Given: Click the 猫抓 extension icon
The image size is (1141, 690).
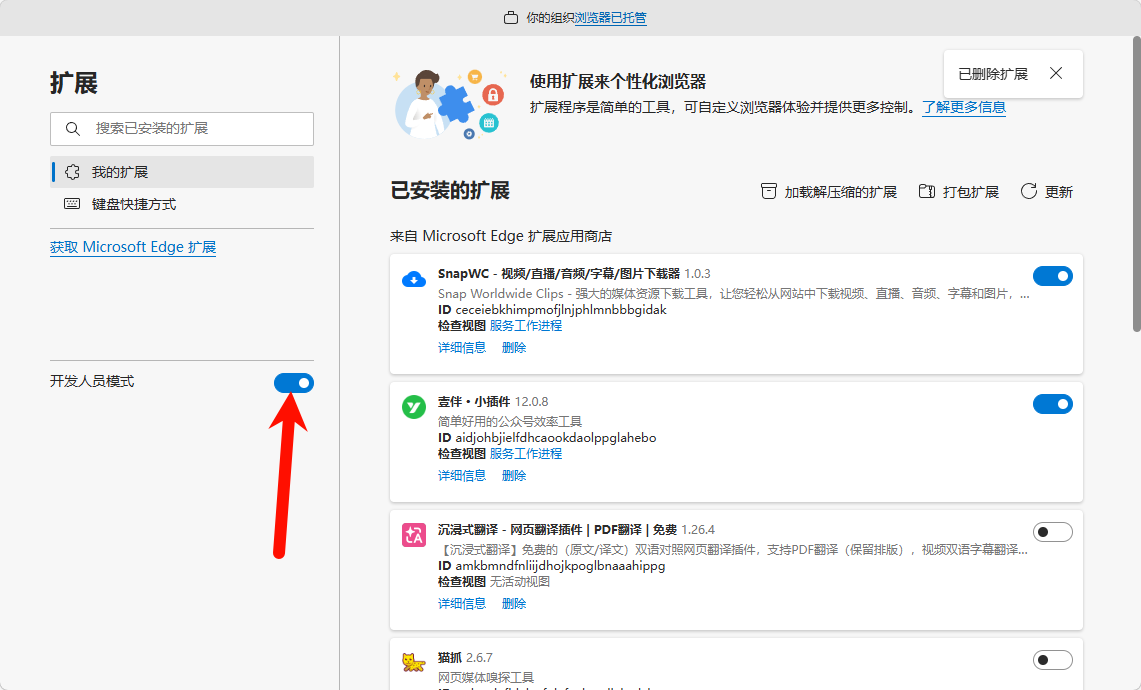Looking at the screenshot, I should coord(413,660).
